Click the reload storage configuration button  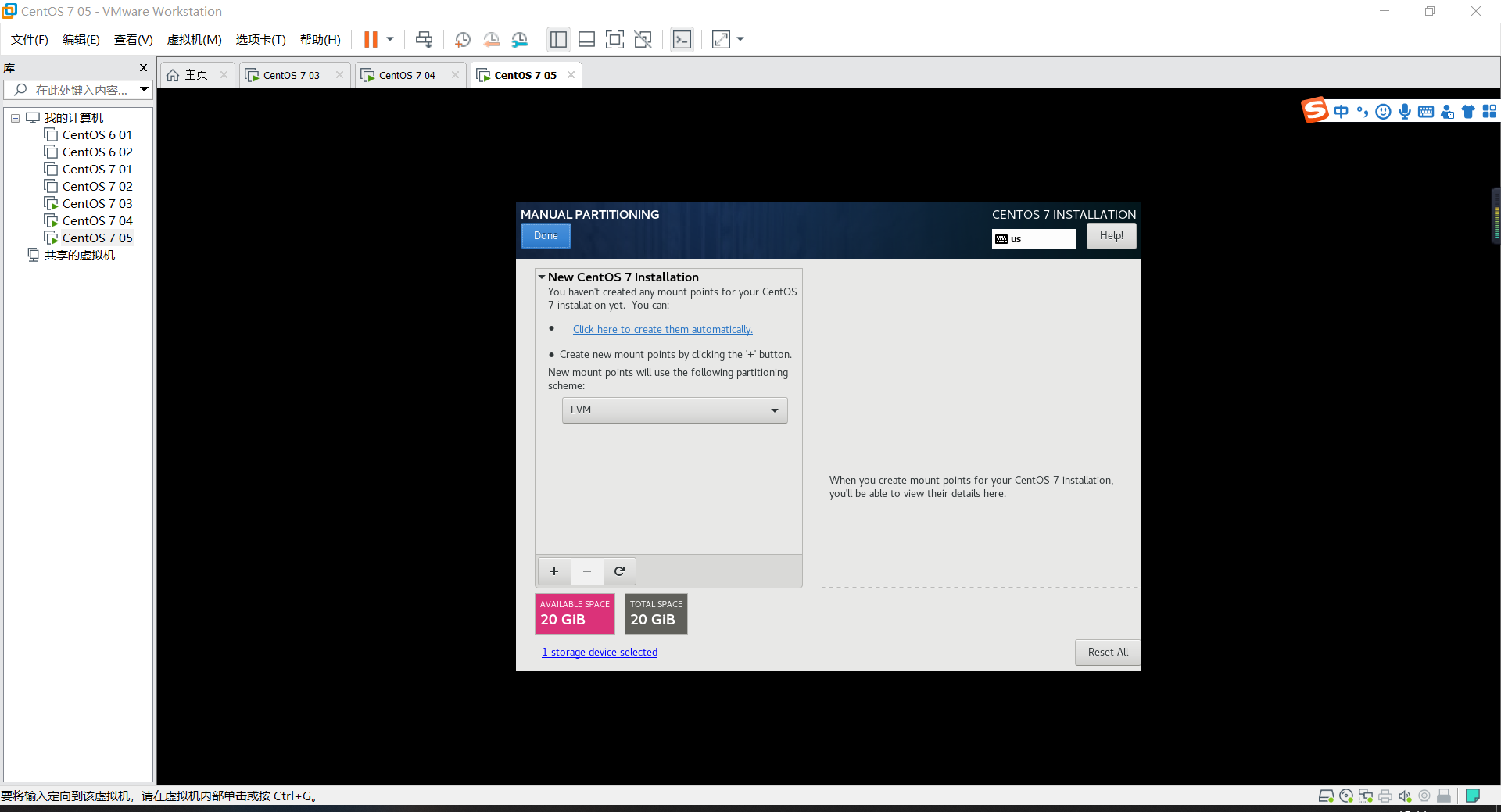click(619, 571)
